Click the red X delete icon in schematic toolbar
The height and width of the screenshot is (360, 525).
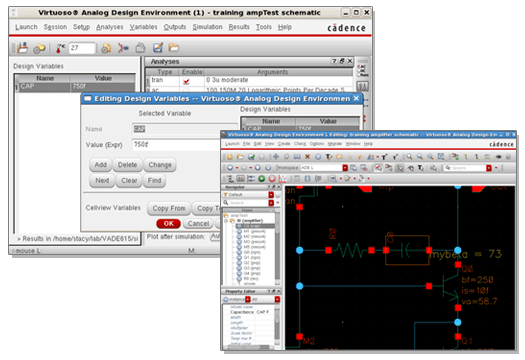(307, 156)
